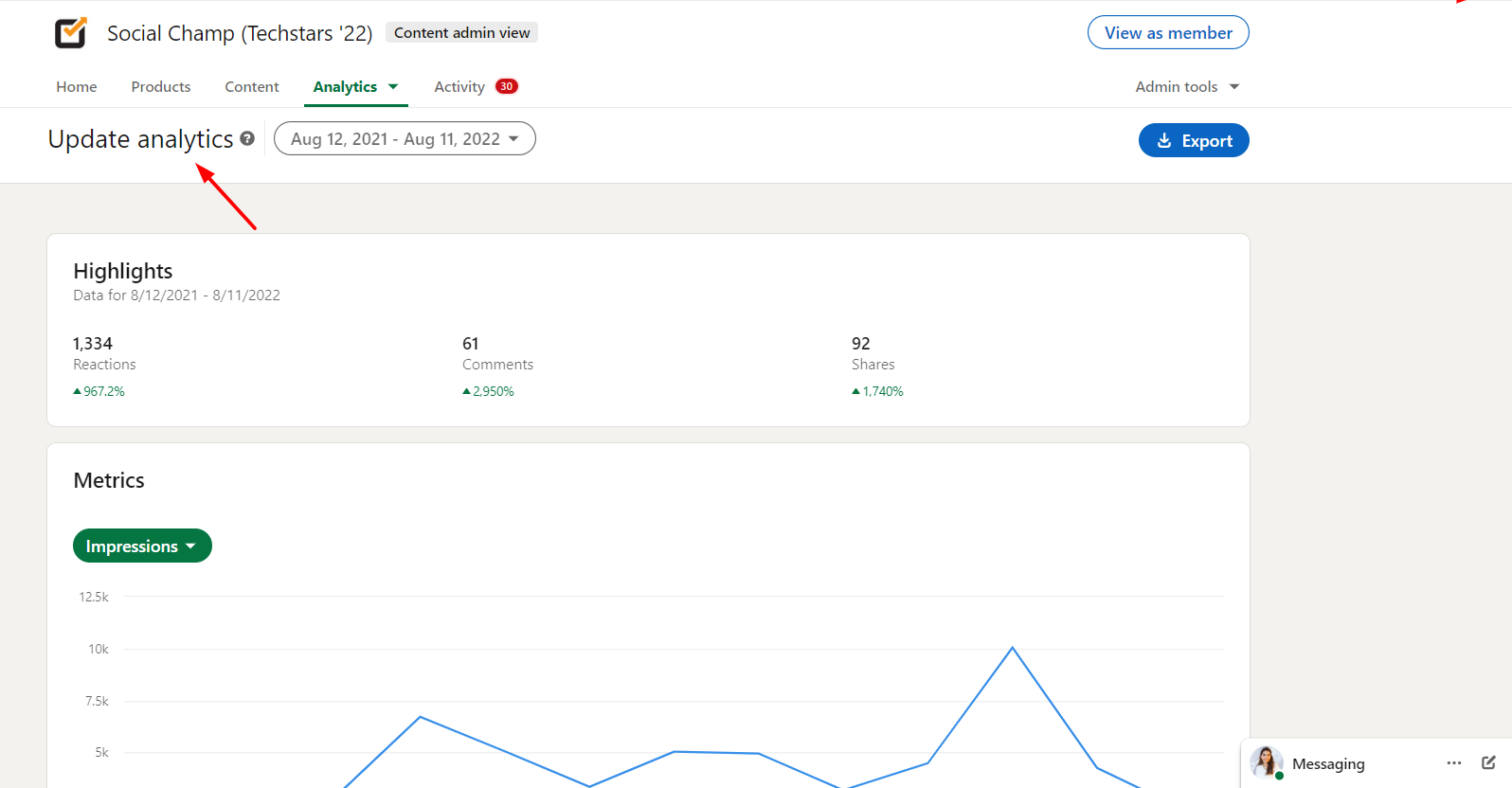Export the update analytics data
1512x788 pixels.
1194,140
